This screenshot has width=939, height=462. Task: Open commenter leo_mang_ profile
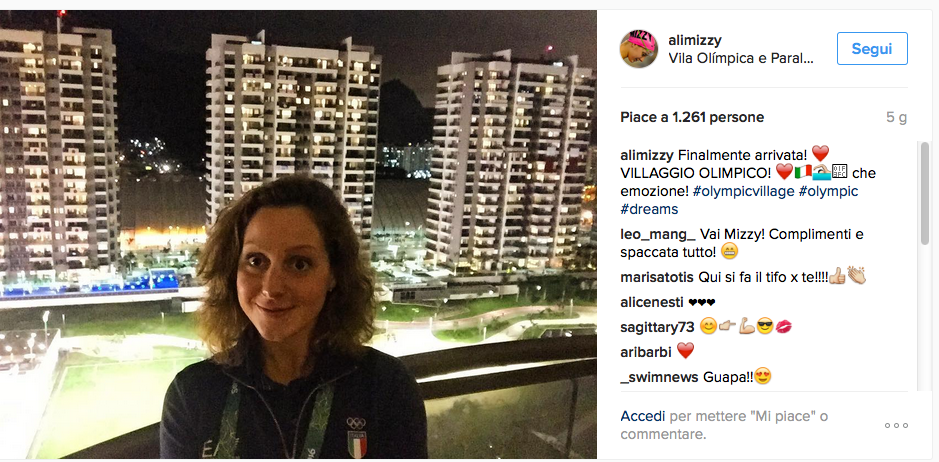(x=658, y=234)
